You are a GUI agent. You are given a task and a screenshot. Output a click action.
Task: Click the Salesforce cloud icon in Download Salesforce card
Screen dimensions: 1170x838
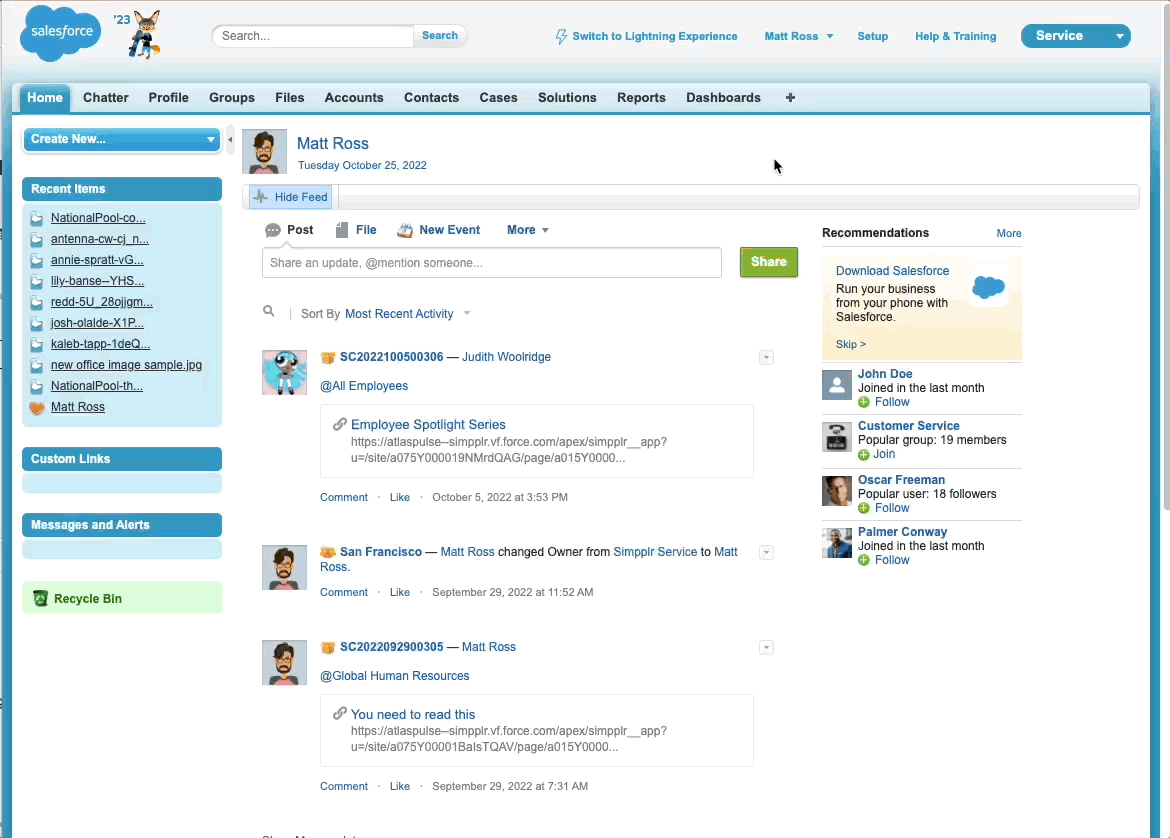tap(989, 287)
